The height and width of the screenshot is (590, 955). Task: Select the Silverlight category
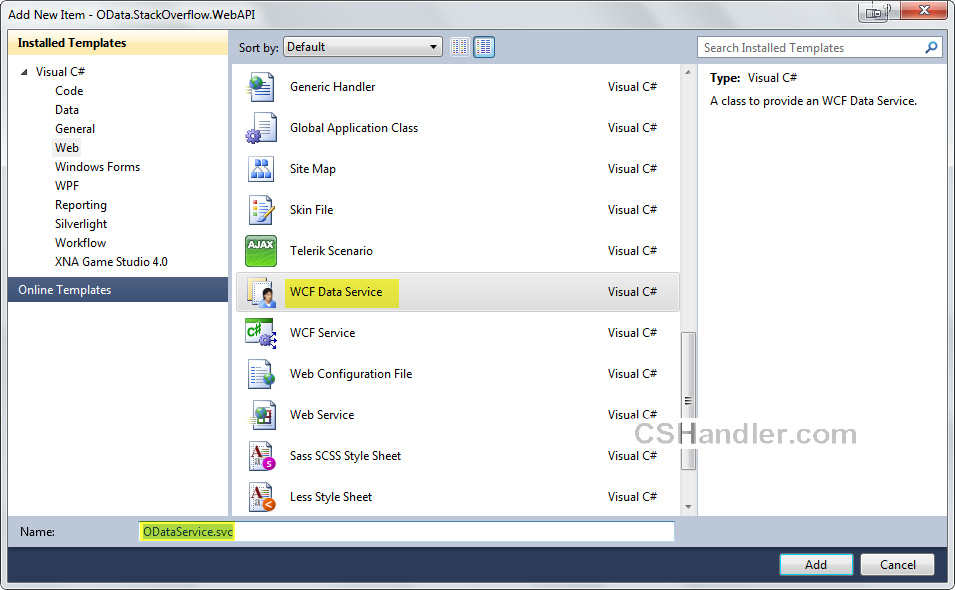[x=81, y=223]
